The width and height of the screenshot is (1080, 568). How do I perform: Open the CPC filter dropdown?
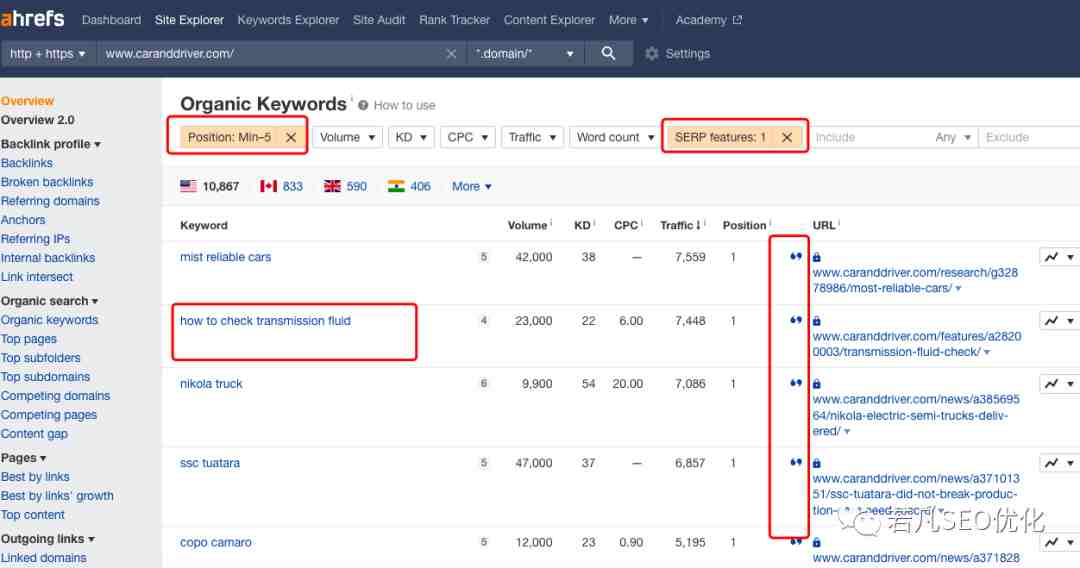tap(468, 137)
